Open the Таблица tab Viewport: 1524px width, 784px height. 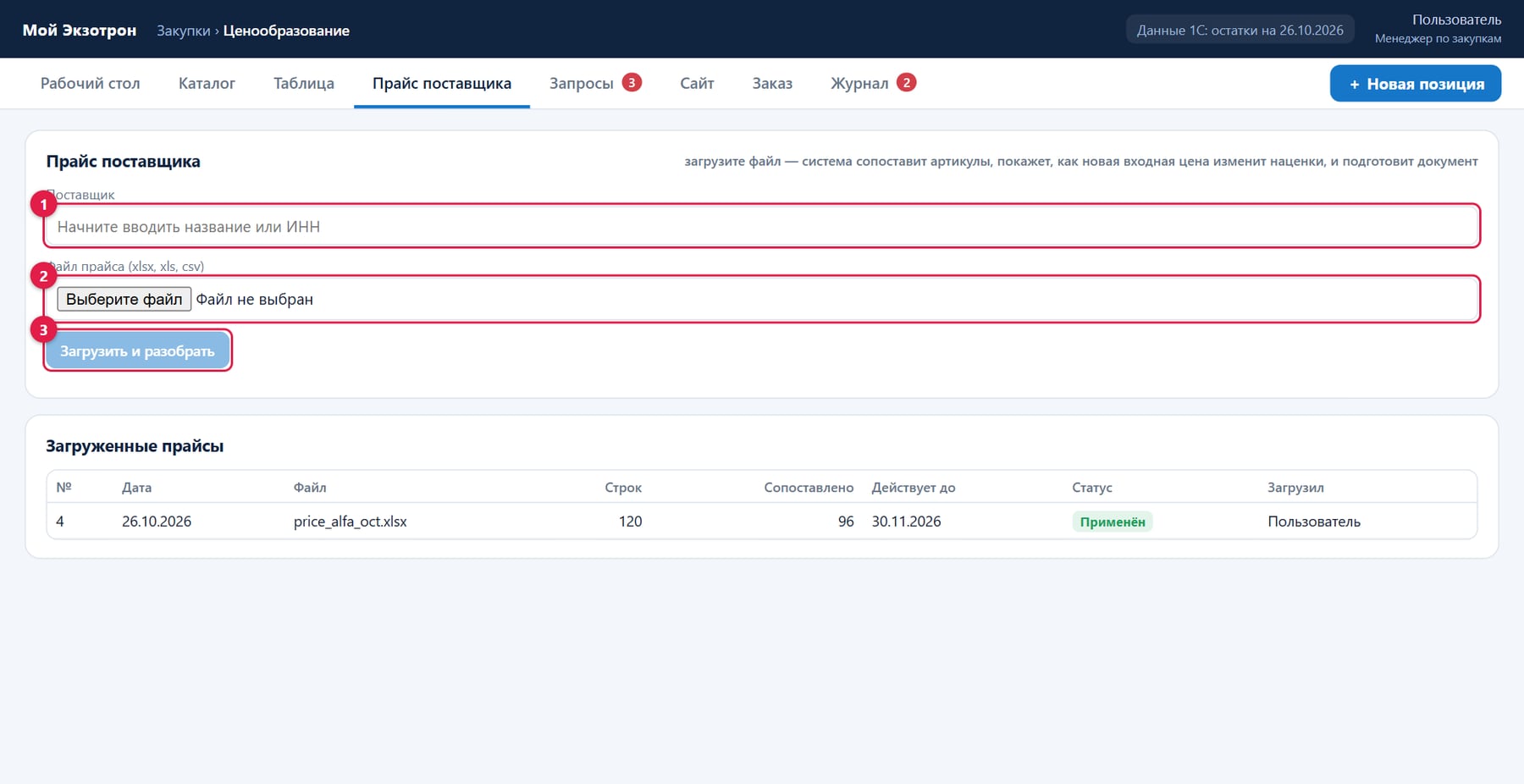click(x=304, y=83)
